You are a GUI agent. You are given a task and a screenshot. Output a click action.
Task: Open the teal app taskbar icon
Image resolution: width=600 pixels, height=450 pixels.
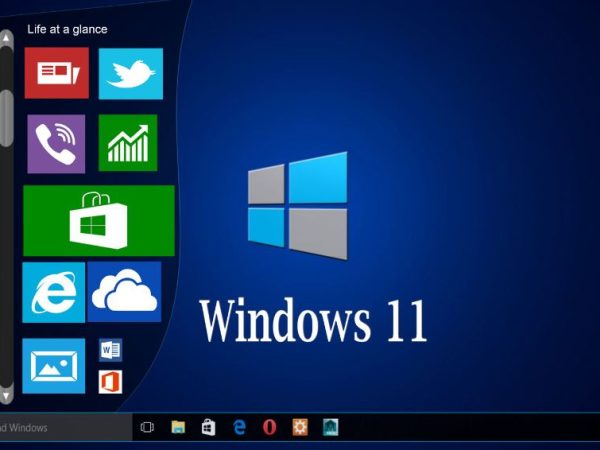tap(330, 427)
